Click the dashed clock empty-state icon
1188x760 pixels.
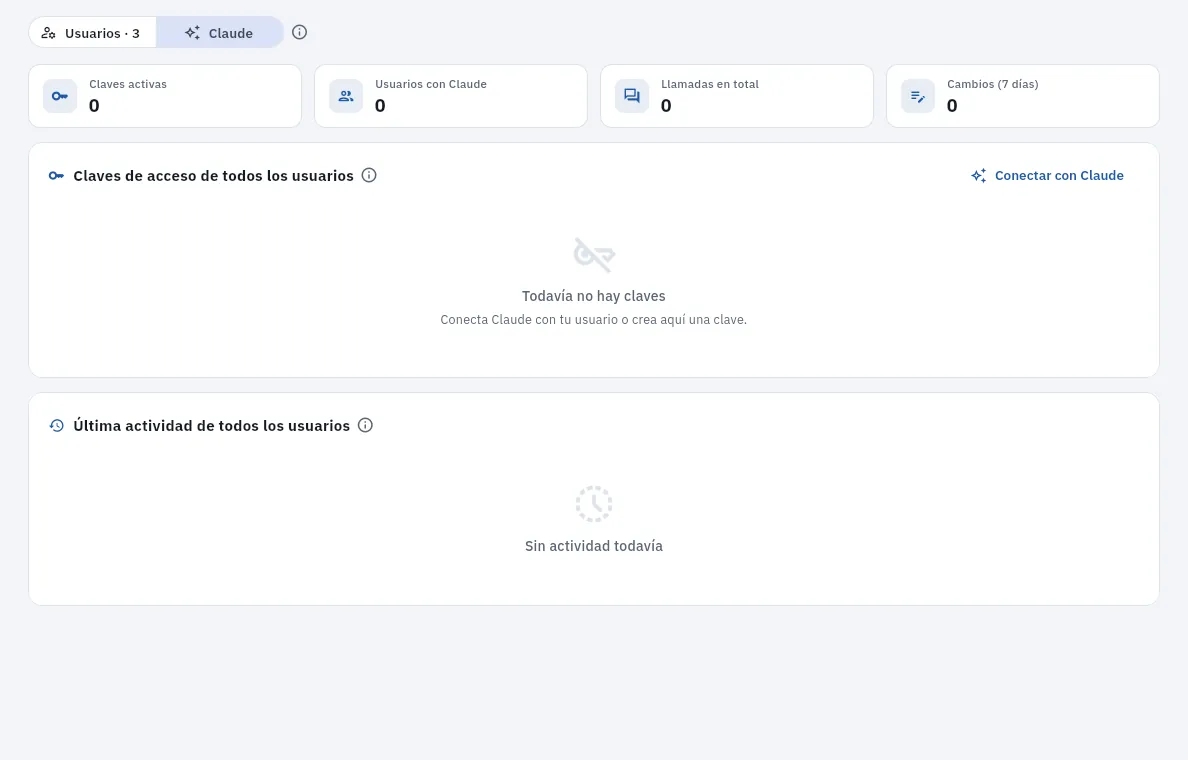[x=594, y=504]
